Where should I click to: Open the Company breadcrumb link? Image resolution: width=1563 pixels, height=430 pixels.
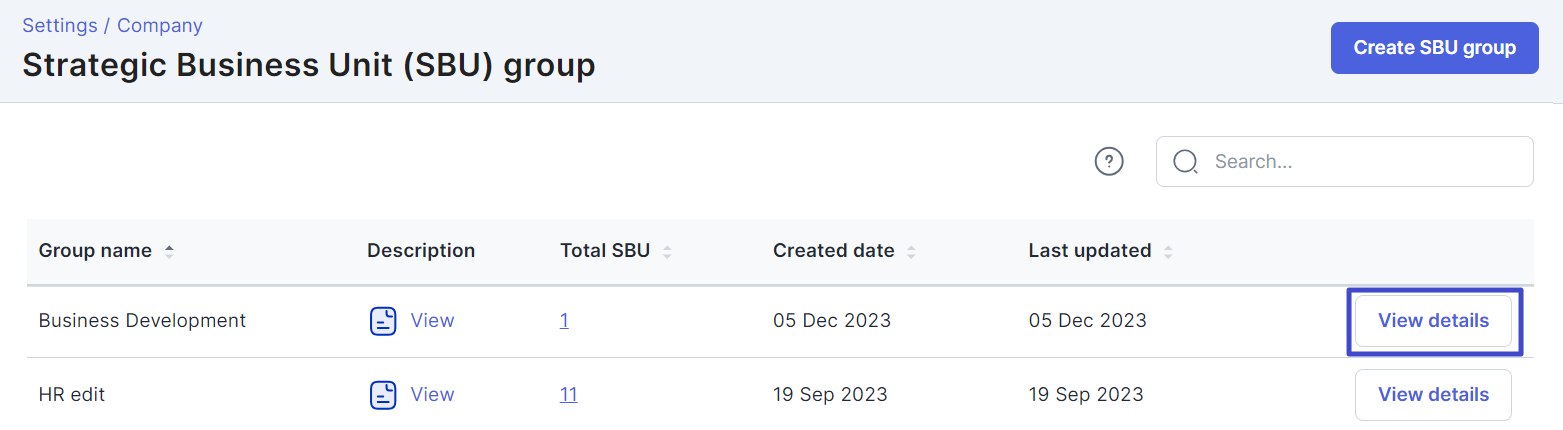pyautogui.click(x=160, y=25)
